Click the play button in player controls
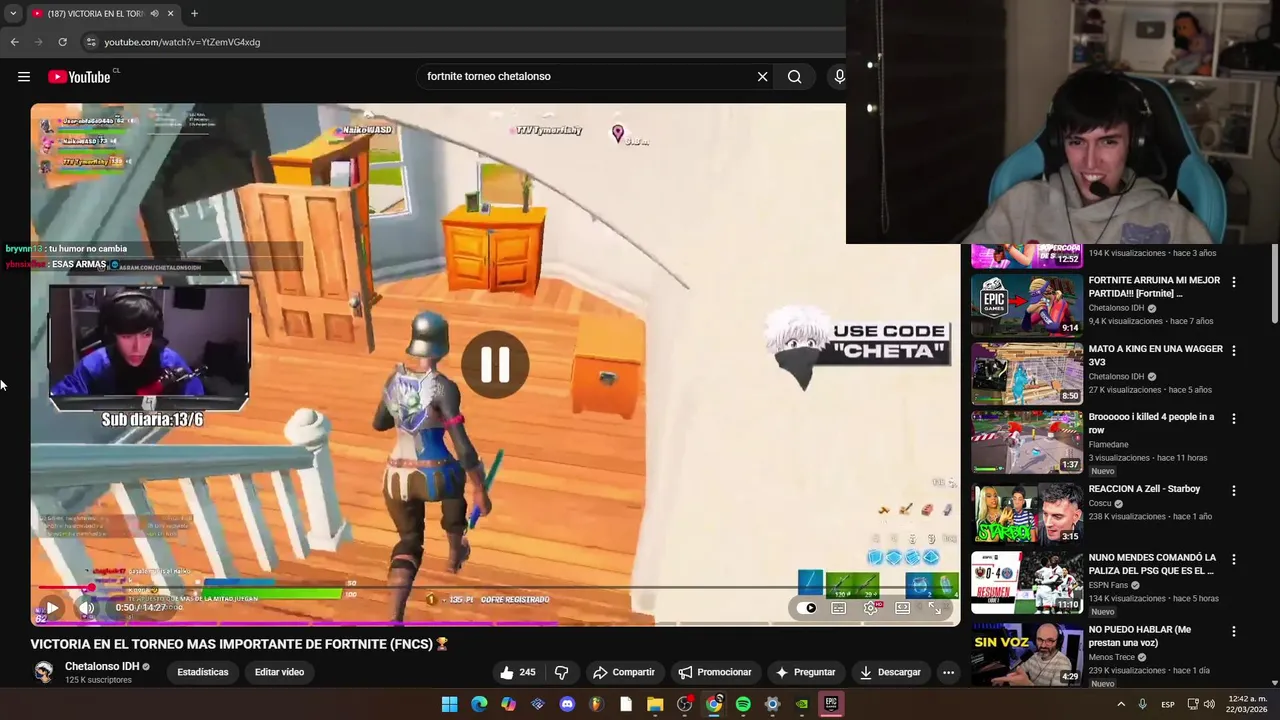 (52, 607)
